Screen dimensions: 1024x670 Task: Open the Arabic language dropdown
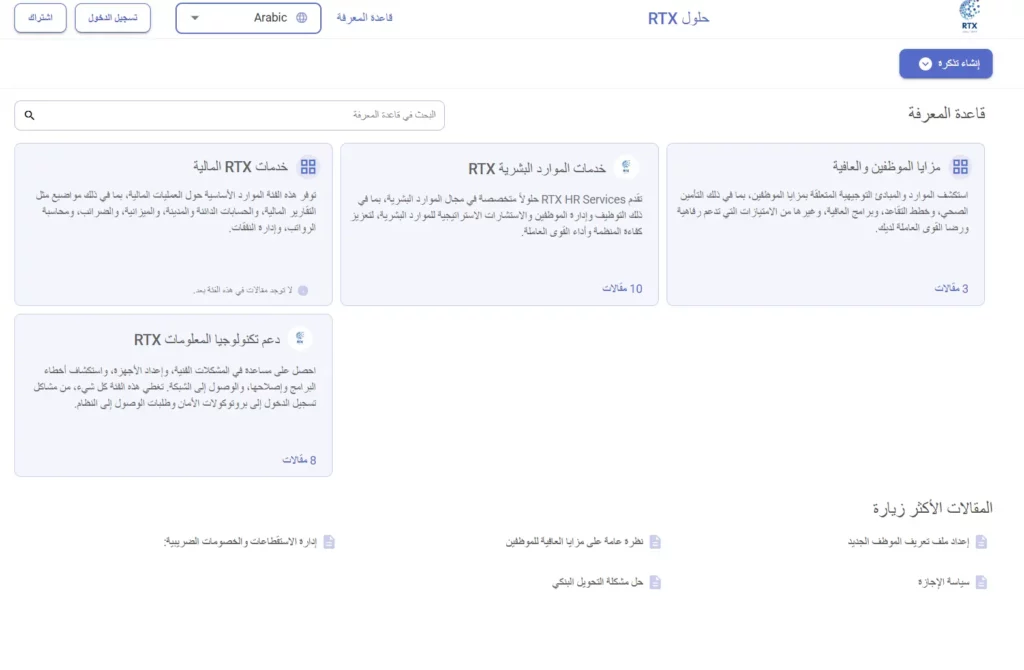coord(248,18)
